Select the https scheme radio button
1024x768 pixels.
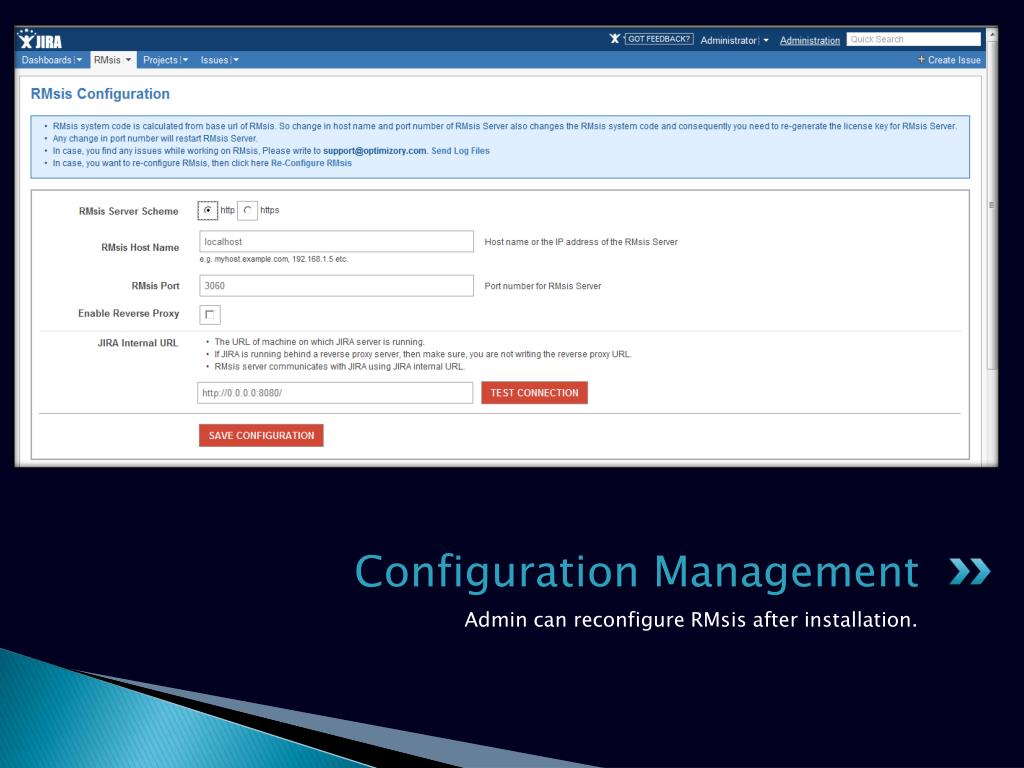248,210
